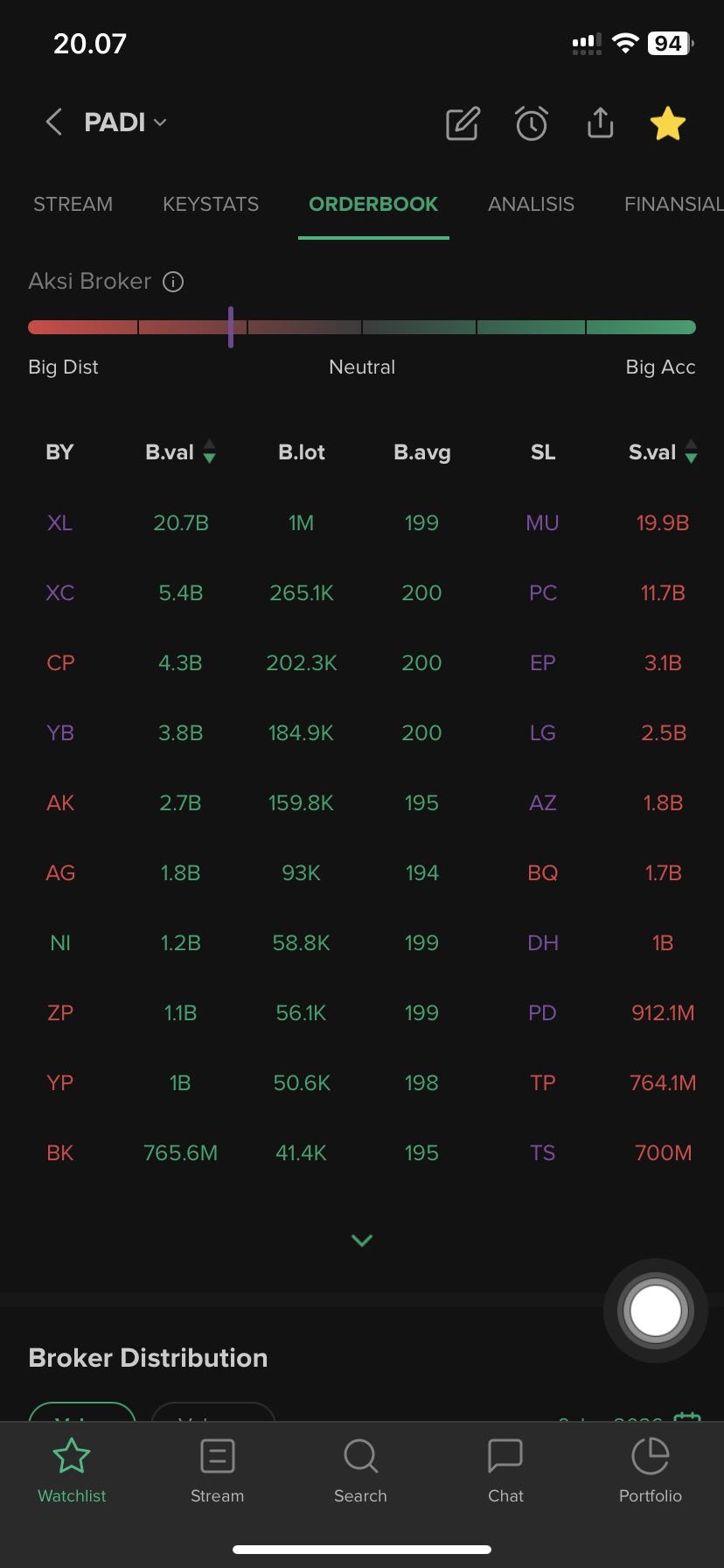Toggle the yellow favorite star
724x1568 pixels.
coord(668,123)
